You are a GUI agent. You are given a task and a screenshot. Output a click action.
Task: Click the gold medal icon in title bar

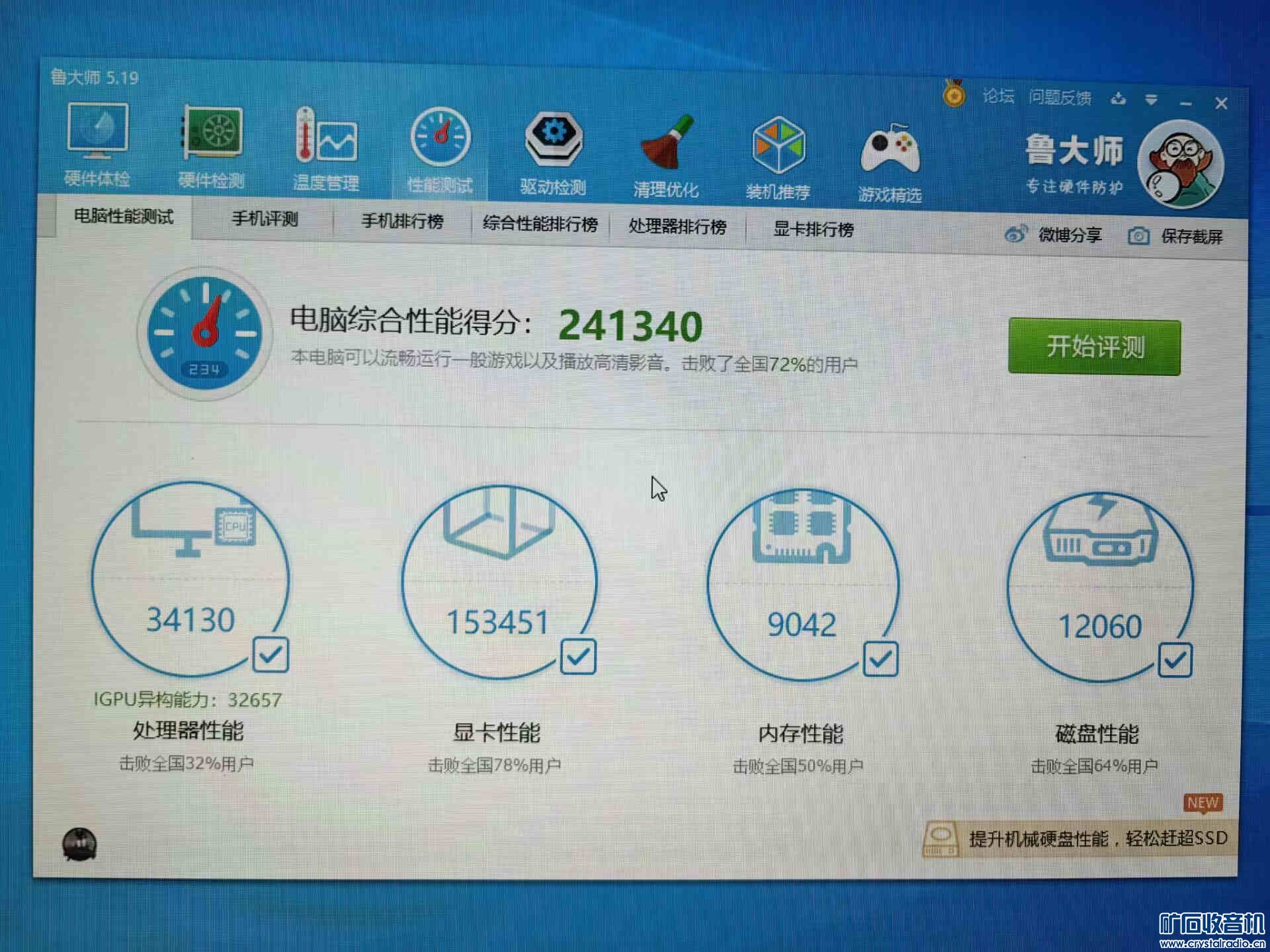(954, 93)
